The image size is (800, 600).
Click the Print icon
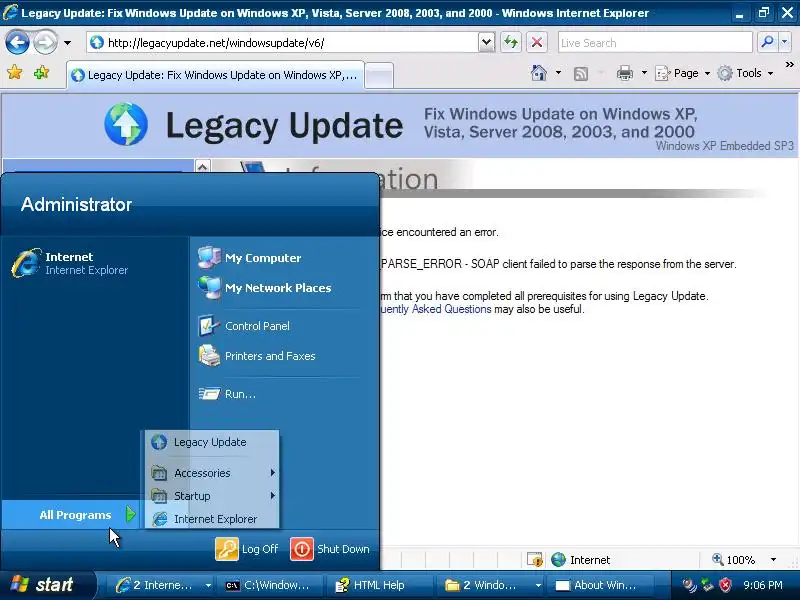pyautogui.click(x=624, y=73)
